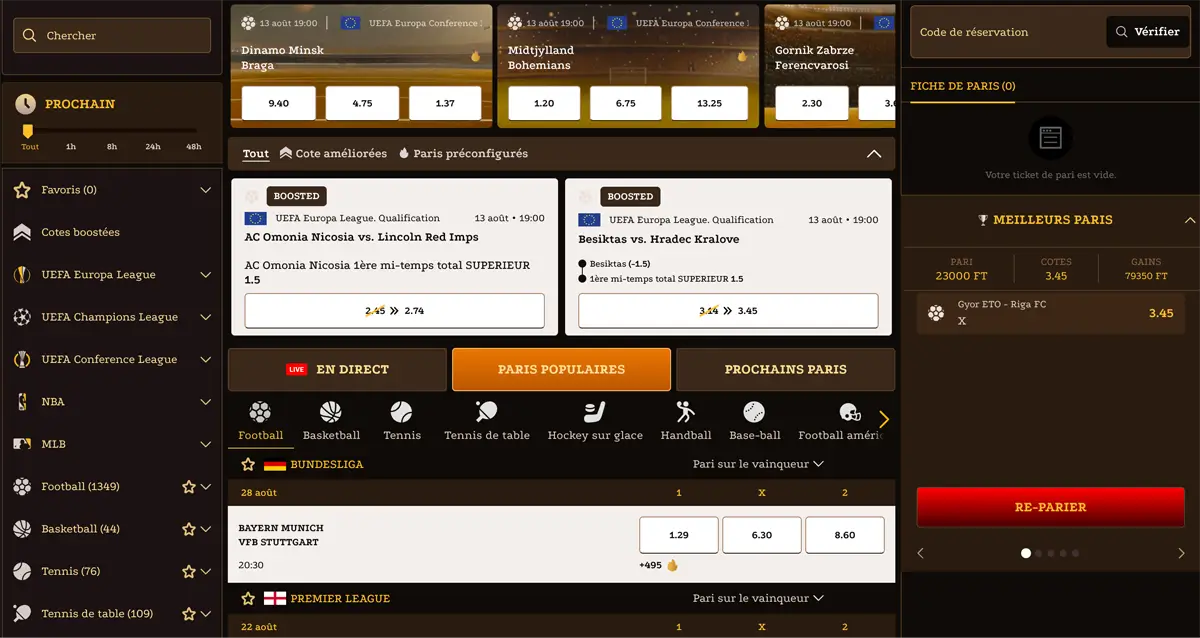Open the FICHE DE PARIS (0) tab
1200x638 pixels.
(x=962, y=86)
